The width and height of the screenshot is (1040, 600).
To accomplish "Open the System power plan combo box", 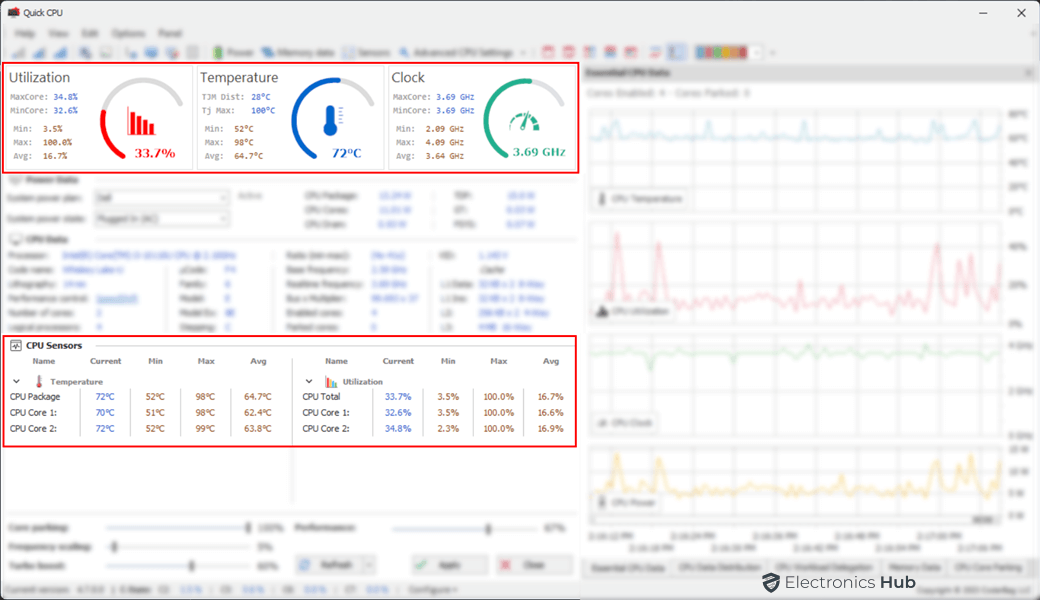I will (x=162, y=198).
